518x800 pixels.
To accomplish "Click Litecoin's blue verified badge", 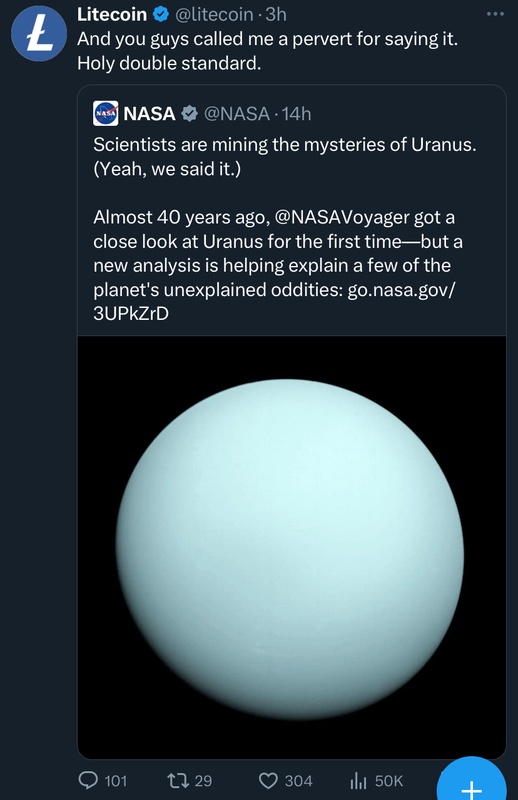I will (161, 14).
